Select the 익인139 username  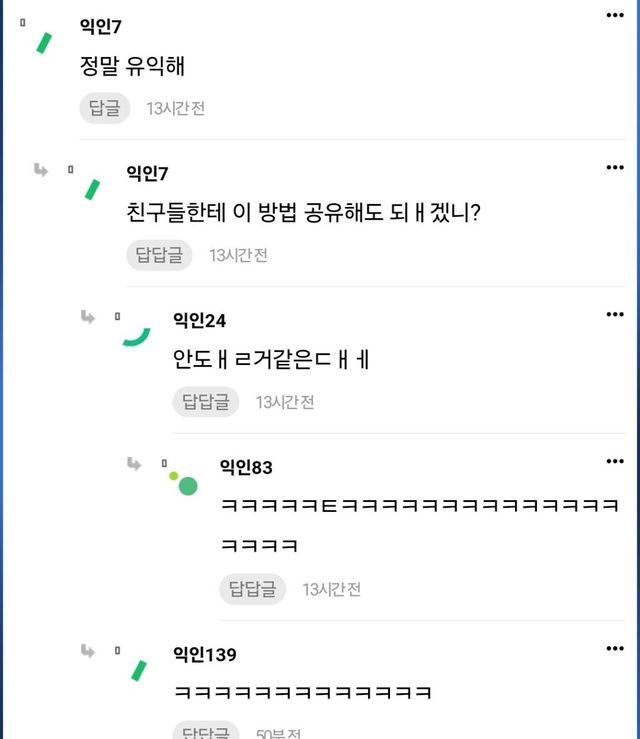[x=204, y=655]
